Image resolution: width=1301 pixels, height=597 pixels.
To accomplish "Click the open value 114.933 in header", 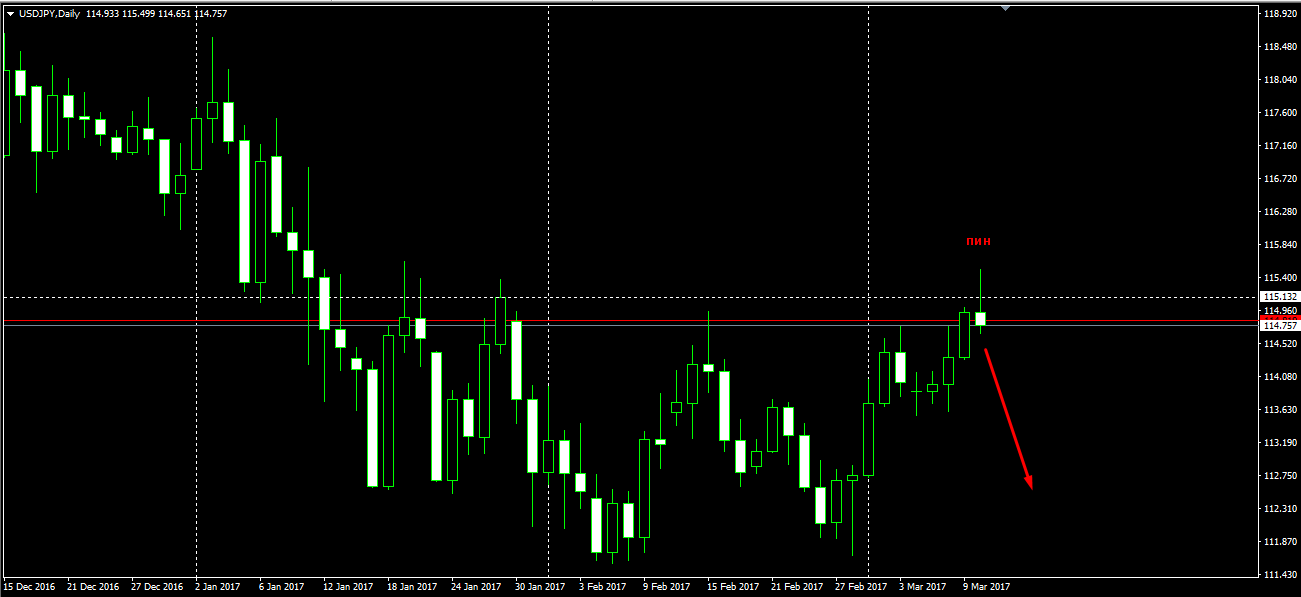I will coord(102,14).
